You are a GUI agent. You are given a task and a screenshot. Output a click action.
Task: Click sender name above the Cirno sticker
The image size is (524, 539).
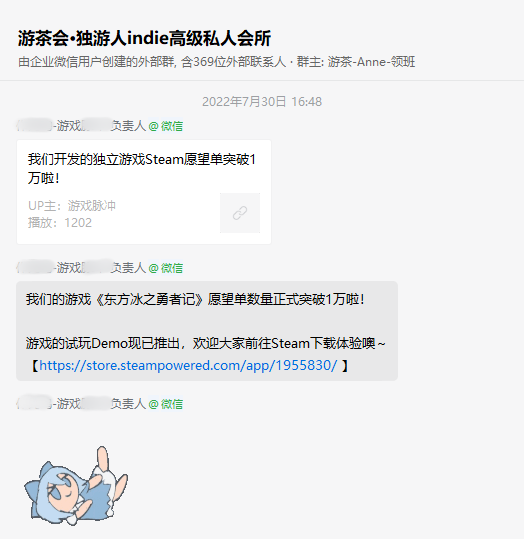tap(81, 404)
